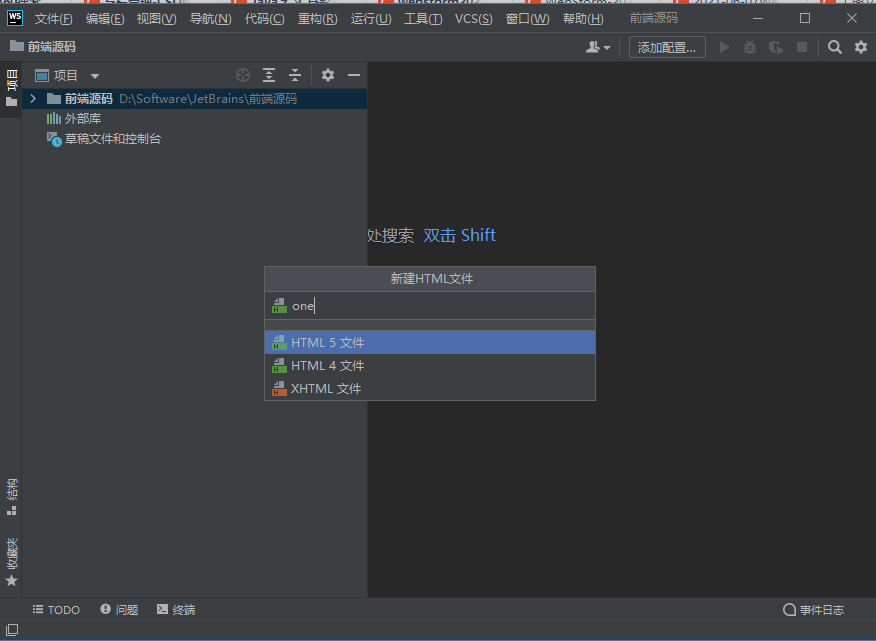Screen dimensions: 876x641
Task: Click the Run with coverage icon
Action: tap(776, 48)
